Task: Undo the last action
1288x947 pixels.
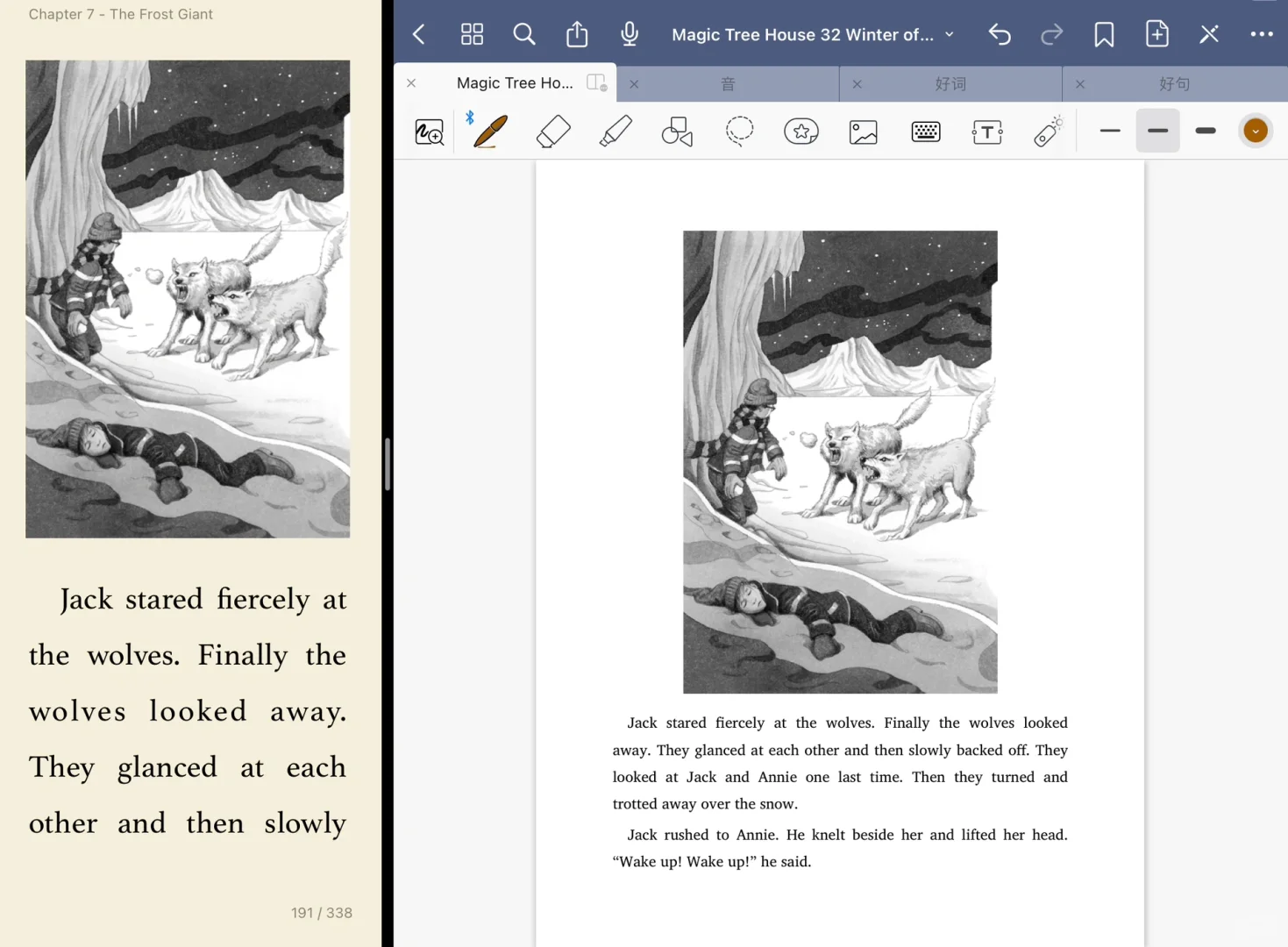Action: (x=1000, y=35)
